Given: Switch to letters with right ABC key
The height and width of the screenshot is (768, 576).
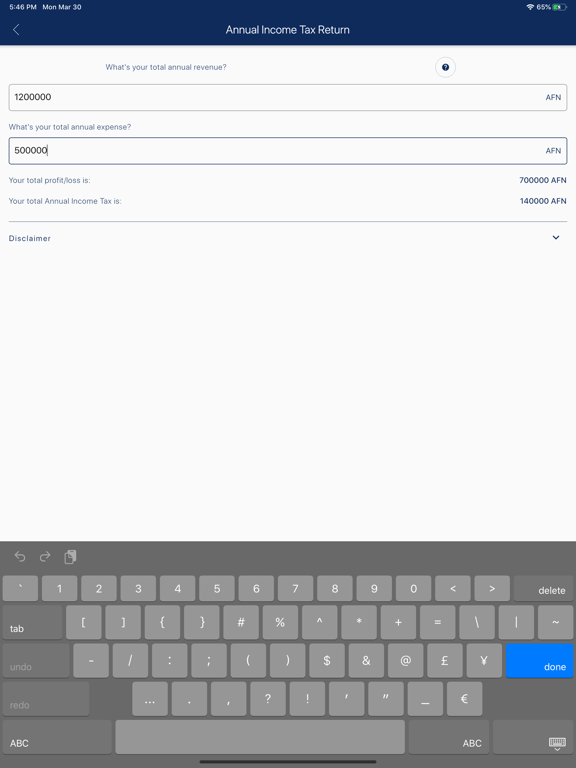Looking at the screenshot, I should click(449, 737).
